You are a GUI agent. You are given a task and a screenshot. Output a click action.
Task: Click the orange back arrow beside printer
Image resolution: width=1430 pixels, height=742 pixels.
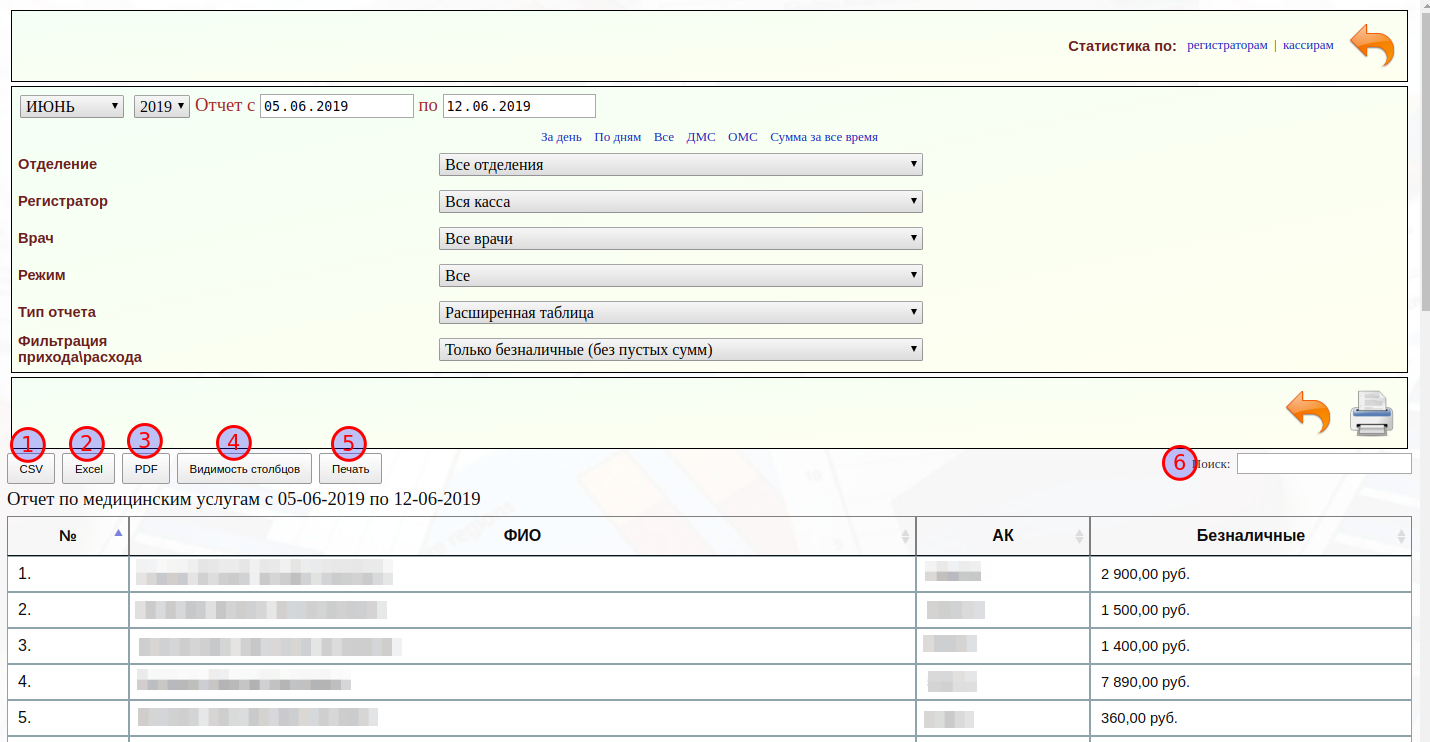click(1307, 412)
